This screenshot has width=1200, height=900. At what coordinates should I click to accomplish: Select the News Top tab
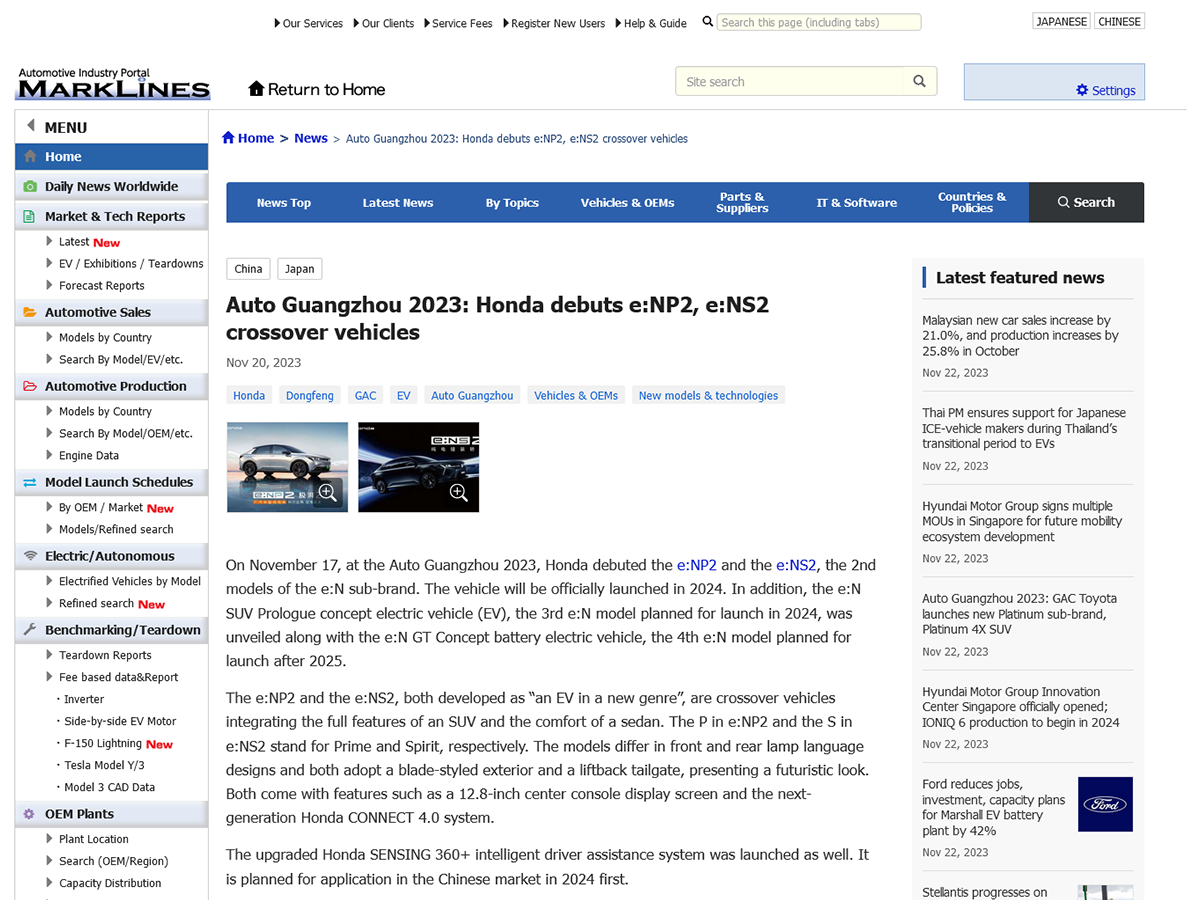284,202
